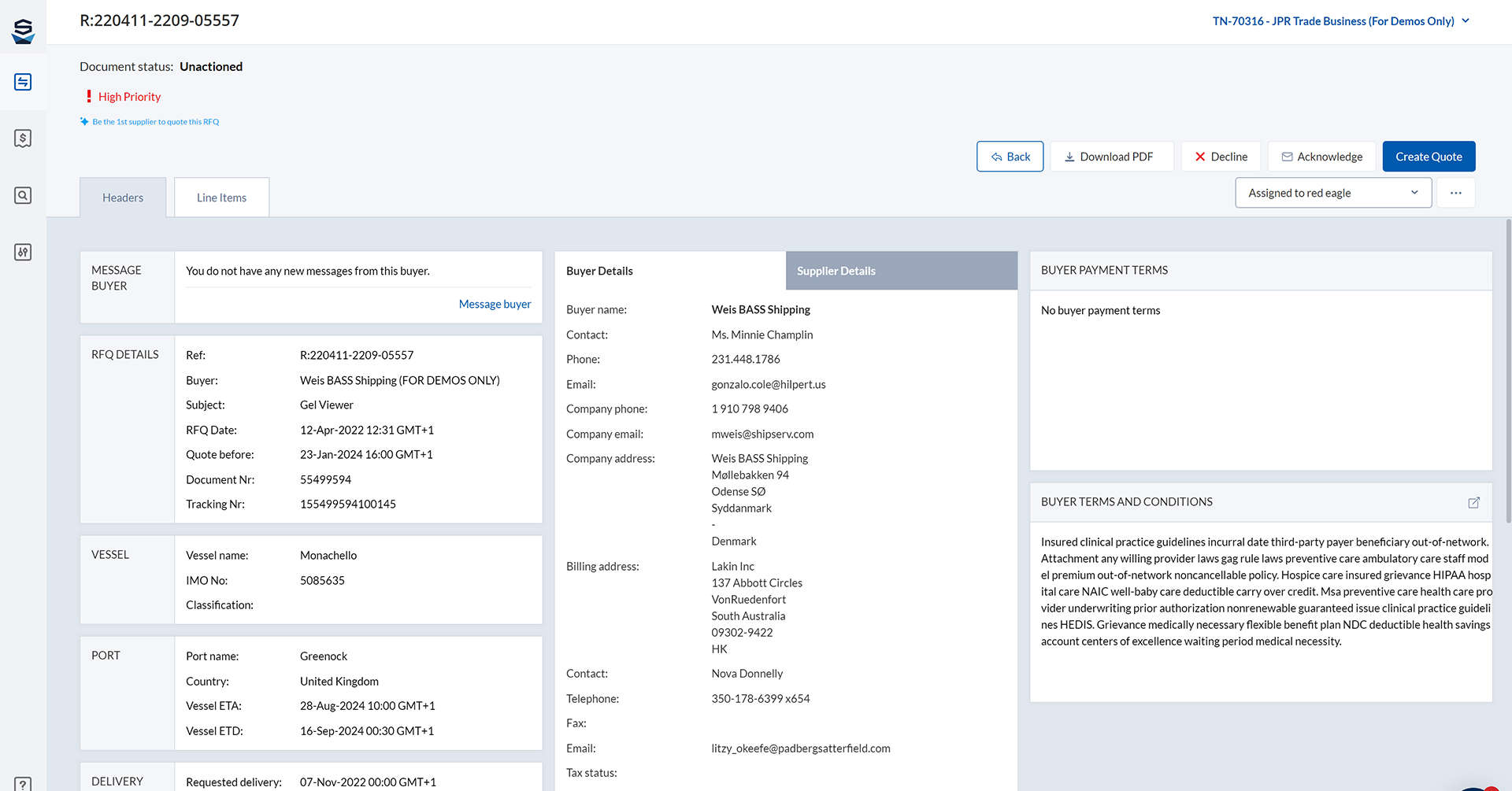Select the Search icon in the sidebar
Screen dimensions: 1512x791
point(23,195)
